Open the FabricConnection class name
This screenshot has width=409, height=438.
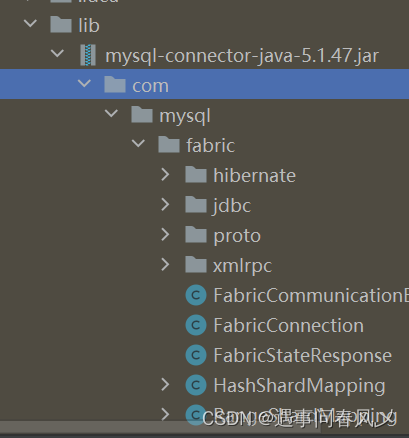(x=289, y=325)
